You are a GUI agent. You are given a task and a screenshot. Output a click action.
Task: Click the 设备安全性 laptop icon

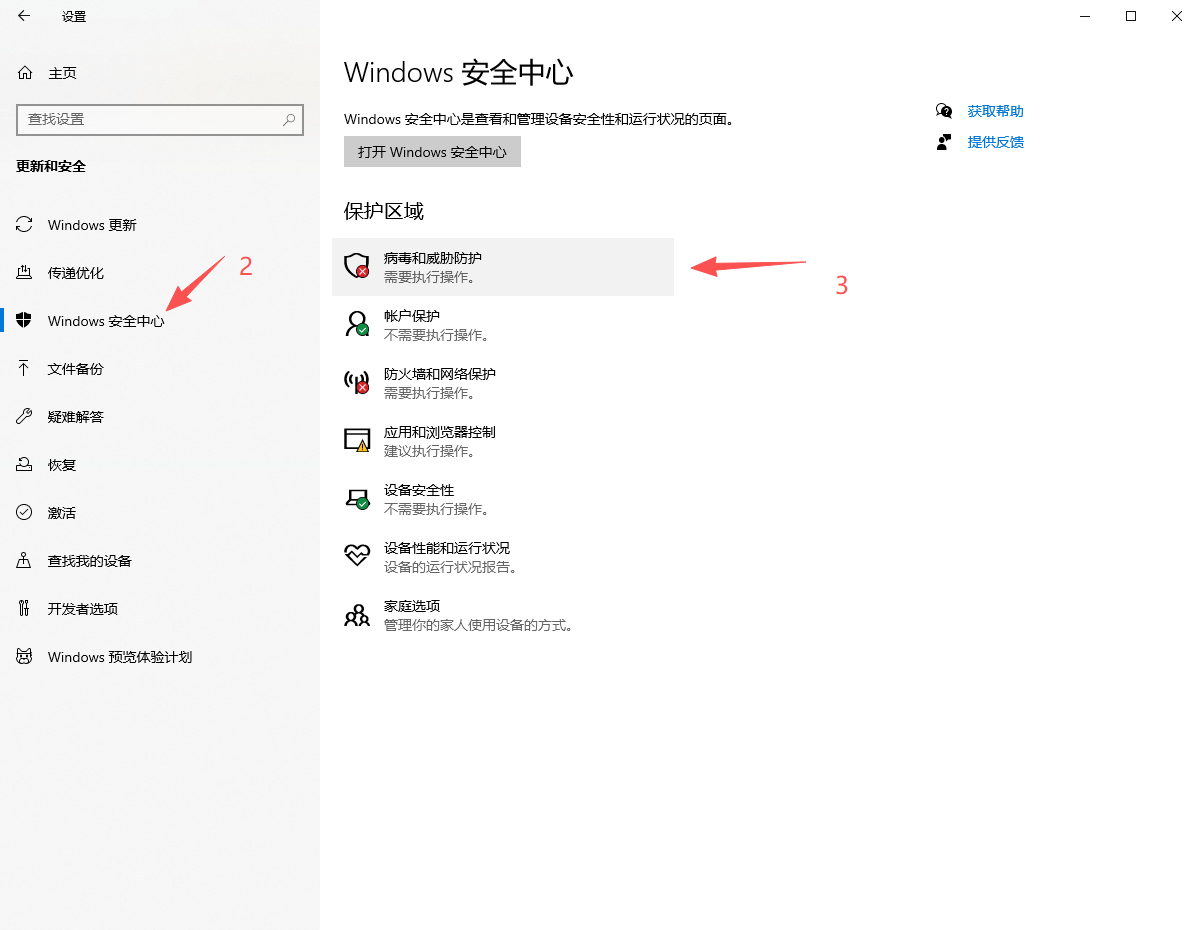pyautogui.click(x=357, y=498)
